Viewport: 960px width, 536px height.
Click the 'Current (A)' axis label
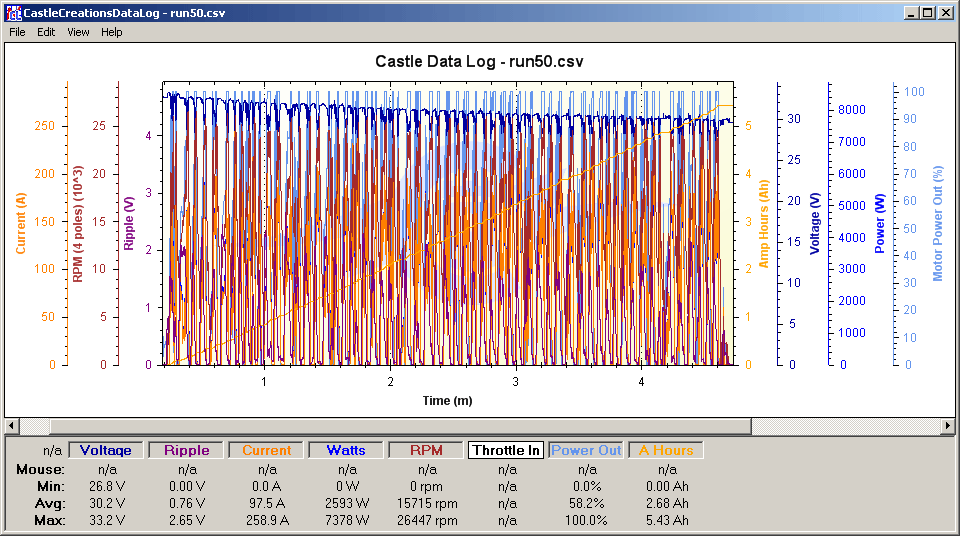click(x=21, y=223)
